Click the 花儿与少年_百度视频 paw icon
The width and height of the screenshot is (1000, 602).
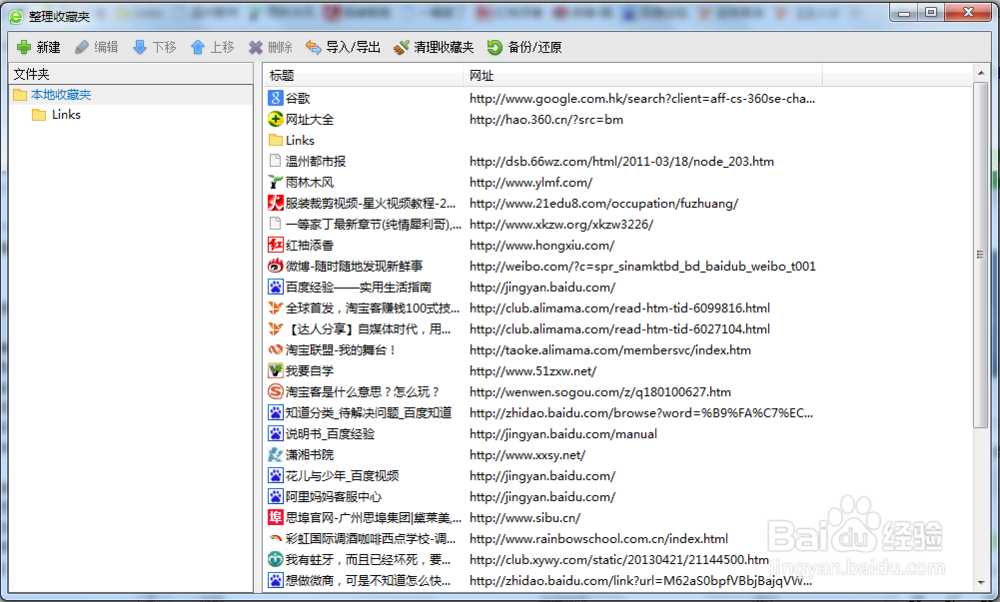(x=276, y=476)
